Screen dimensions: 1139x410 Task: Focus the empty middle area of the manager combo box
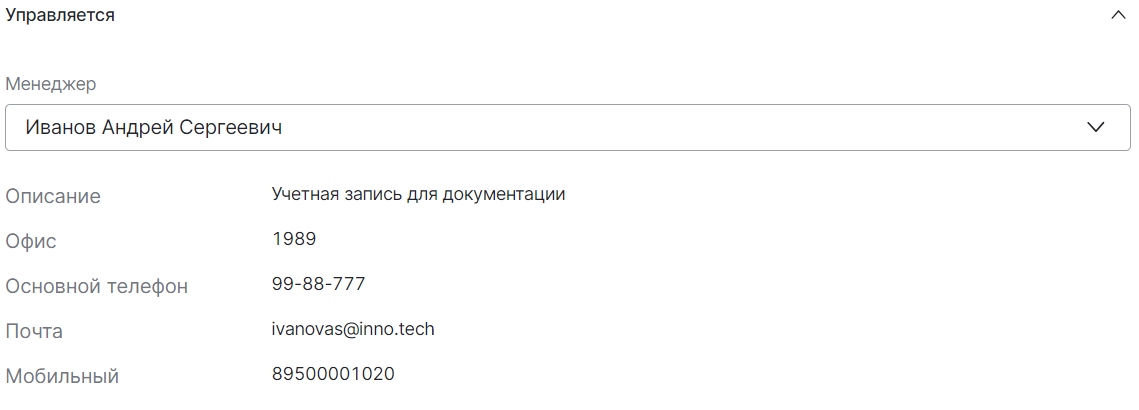650,128
